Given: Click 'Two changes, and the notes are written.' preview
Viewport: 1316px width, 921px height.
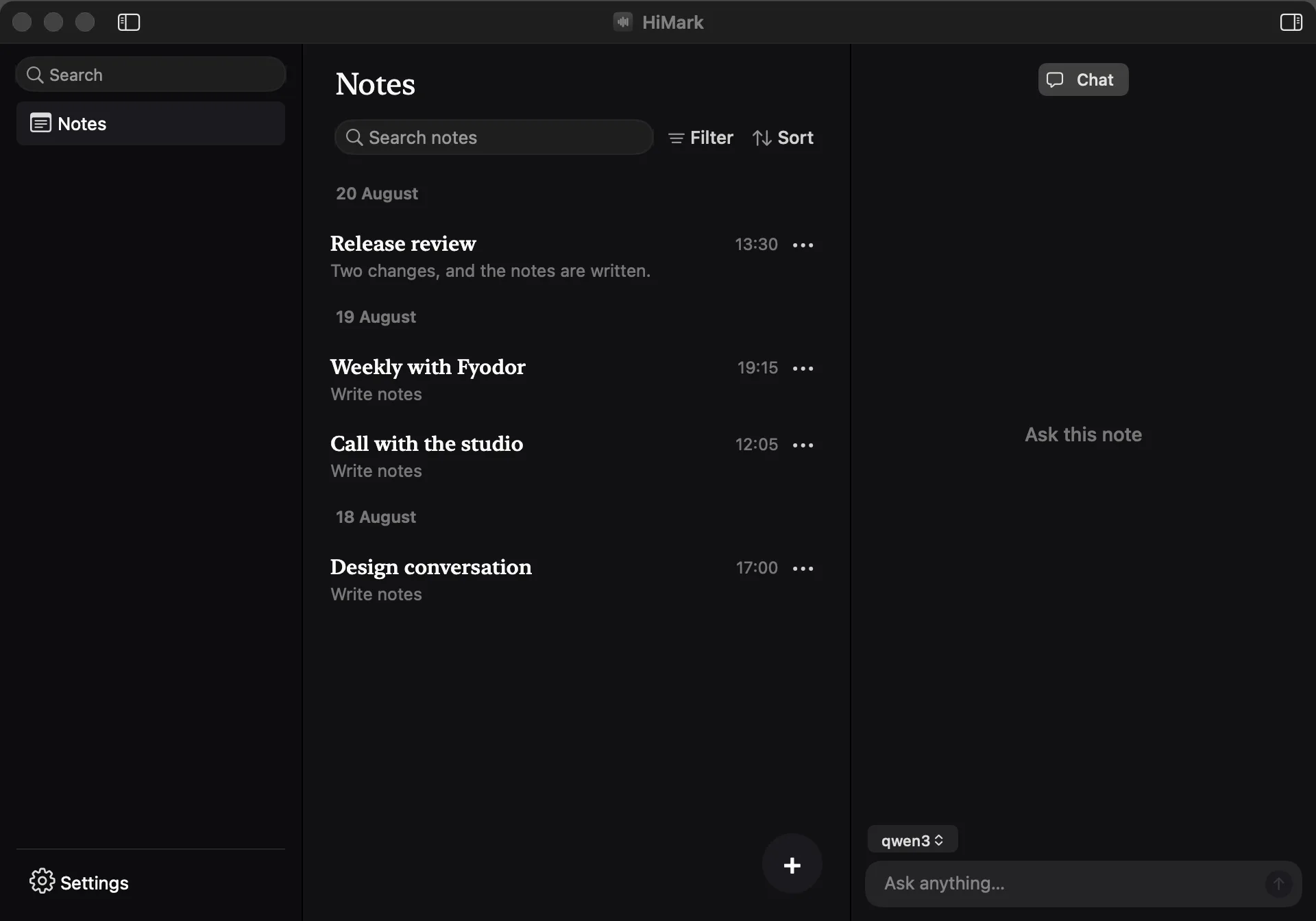Looking at the screenshot, I should [x=490, y=271].
